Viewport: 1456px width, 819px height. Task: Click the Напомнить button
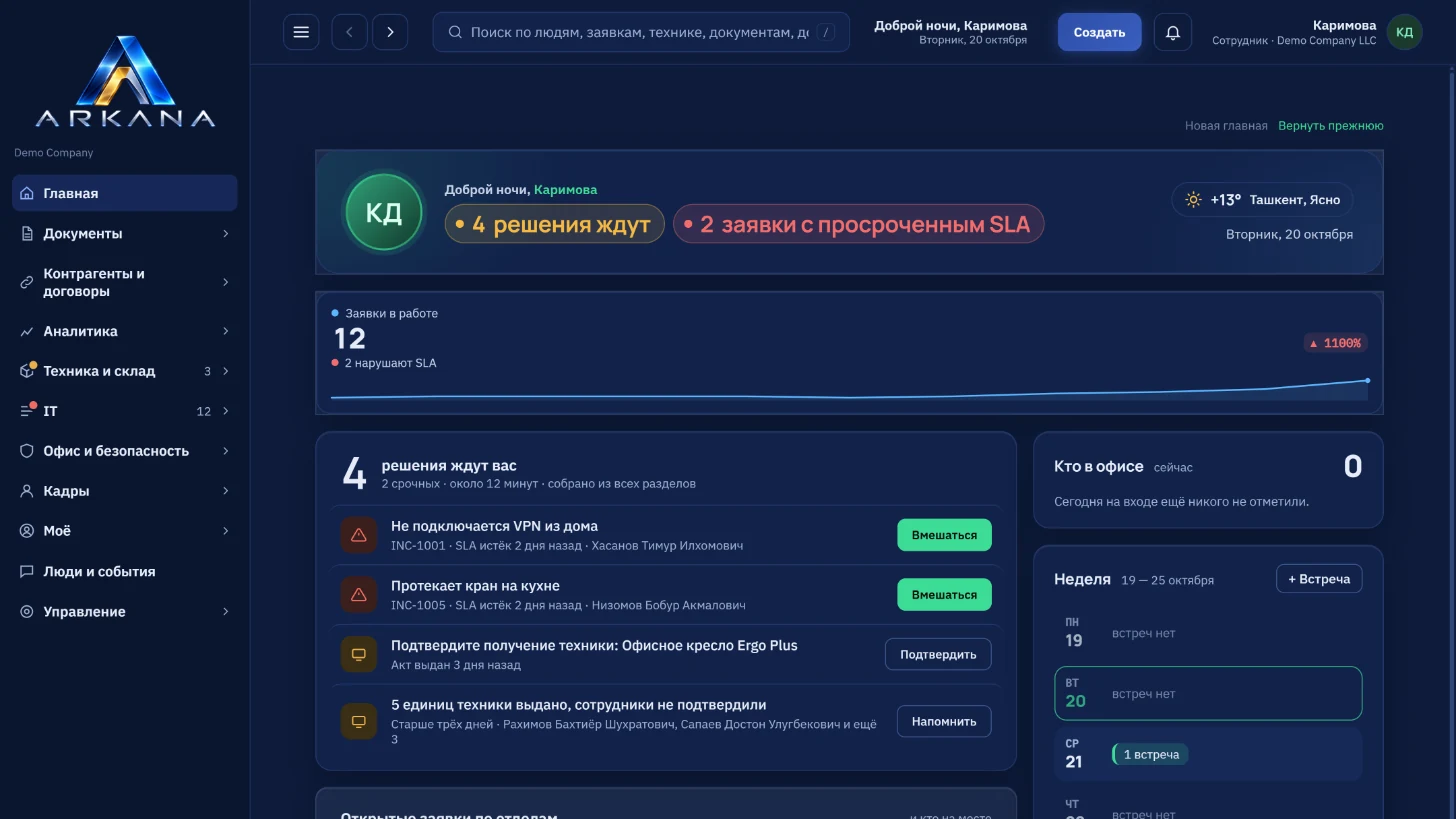[x=944, y=721]
